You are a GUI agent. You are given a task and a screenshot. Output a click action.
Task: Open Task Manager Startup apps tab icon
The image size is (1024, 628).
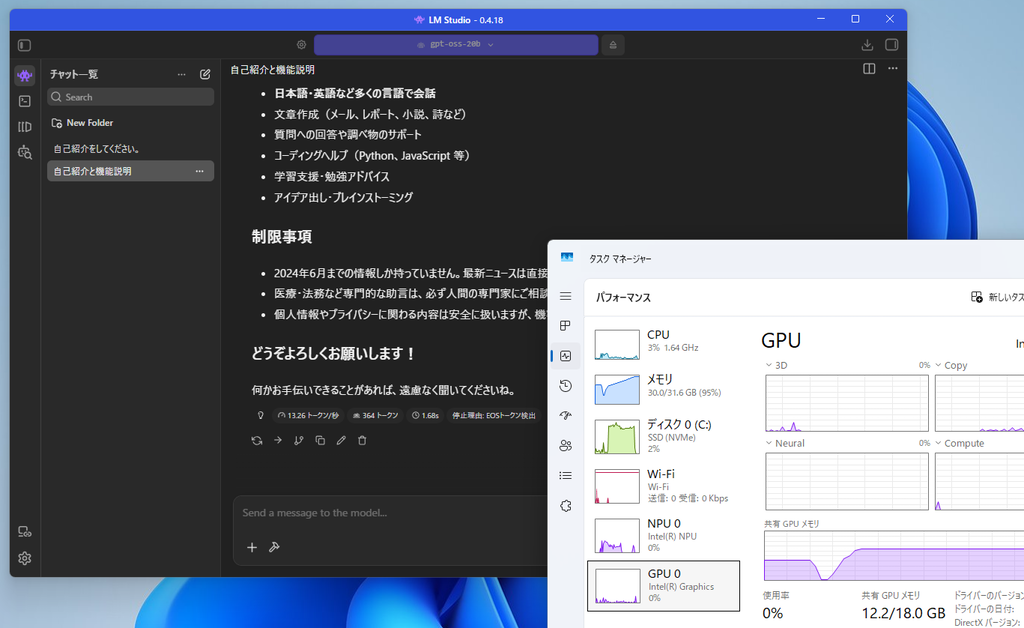click(x=566, y=416)
